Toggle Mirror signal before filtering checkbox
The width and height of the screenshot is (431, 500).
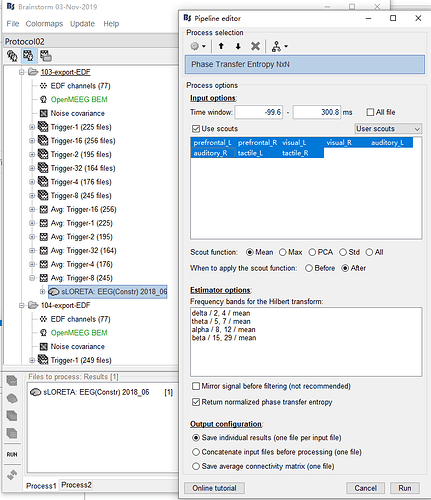[x=196, y=386]
